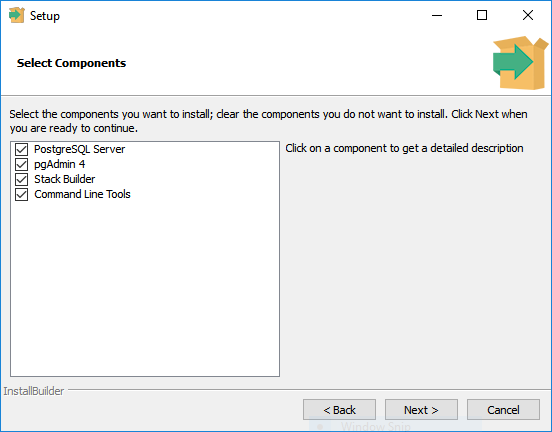Select the Stack Builder component label
The width and height of the screenshot is (552, 432).
tap(64, 179)
